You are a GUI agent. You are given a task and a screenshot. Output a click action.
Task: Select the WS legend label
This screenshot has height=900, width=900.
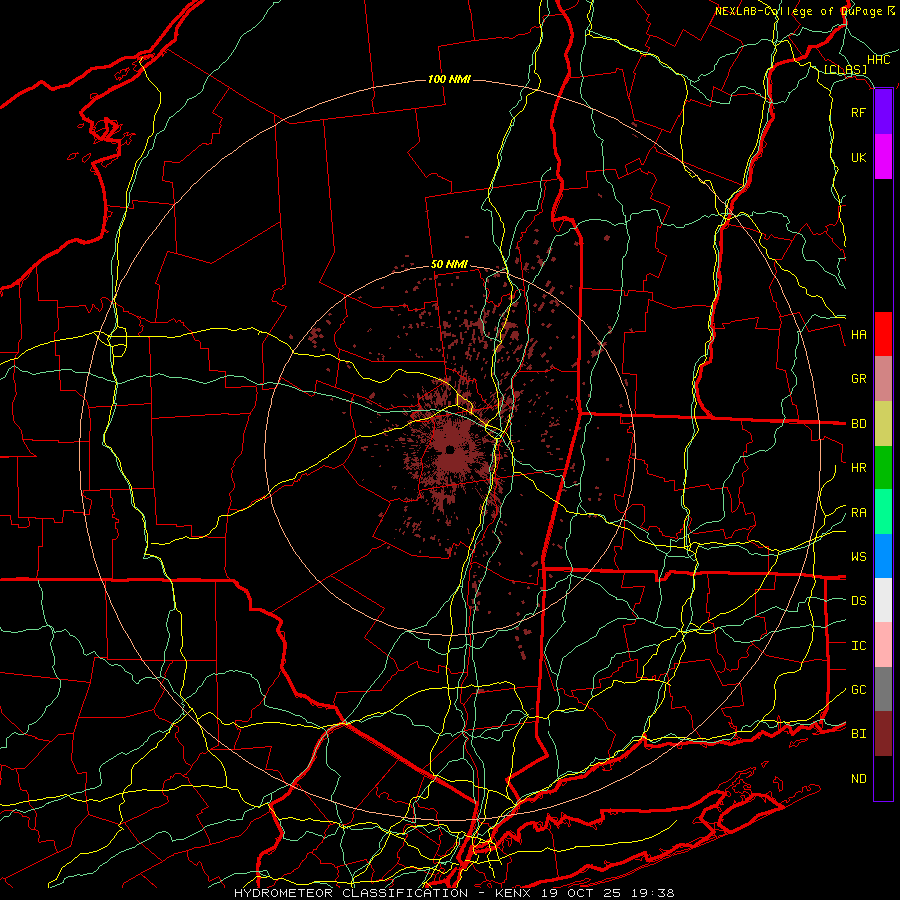858,557
